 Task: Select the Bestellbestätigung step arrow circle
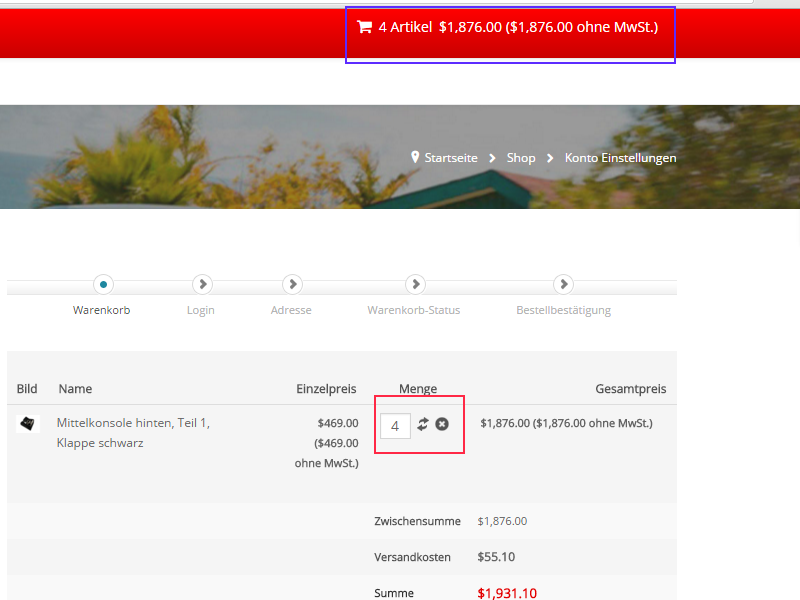click(563, 284)
